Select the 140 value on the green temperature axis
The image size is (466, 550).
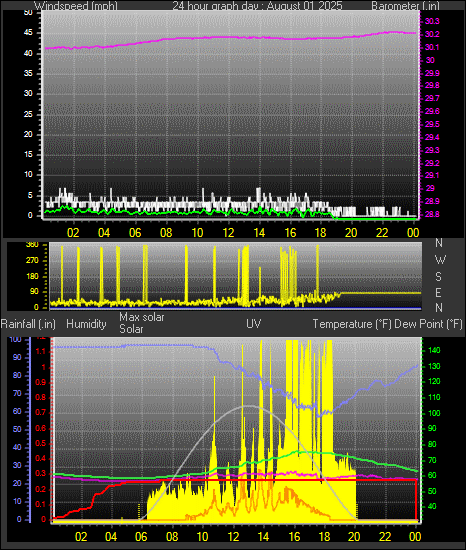[x=434, y=350]
